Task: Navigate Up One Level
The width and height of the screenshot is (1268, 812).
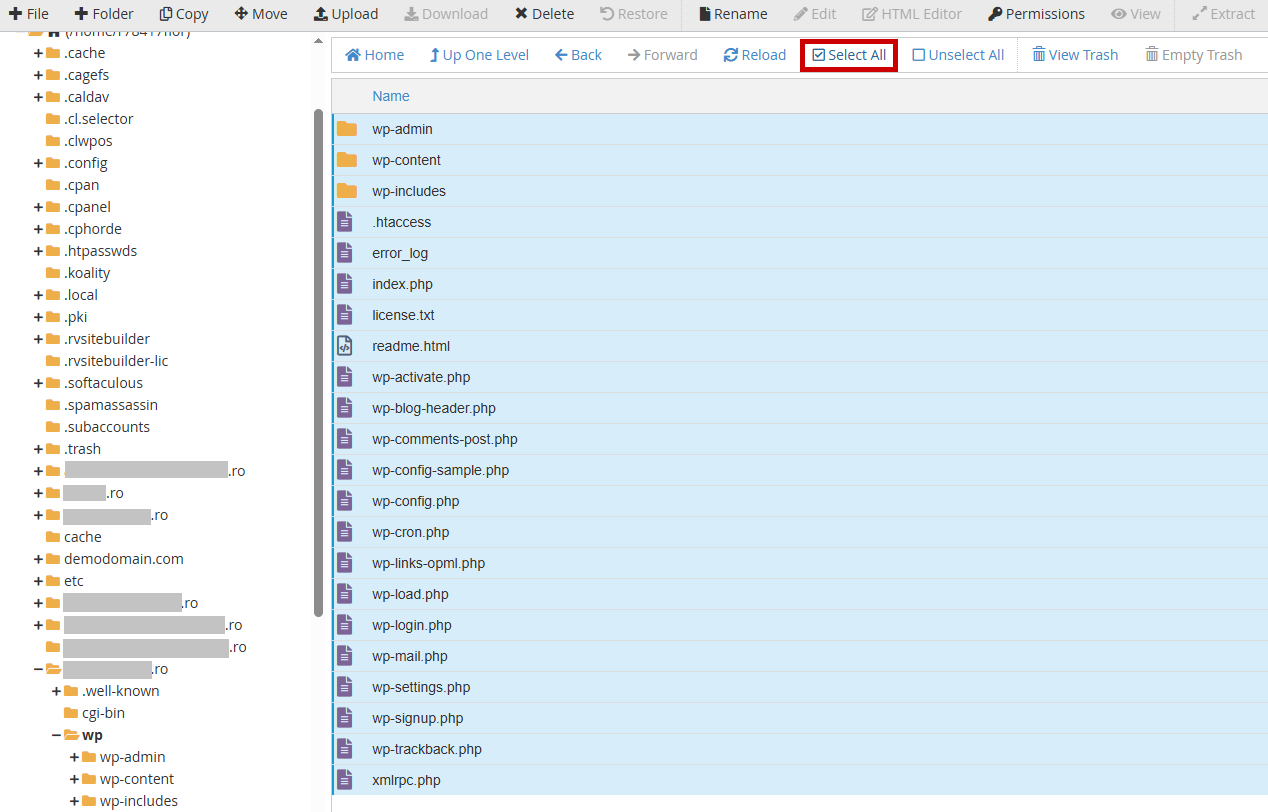Action: pyautogui.click(x=478, y=54)
